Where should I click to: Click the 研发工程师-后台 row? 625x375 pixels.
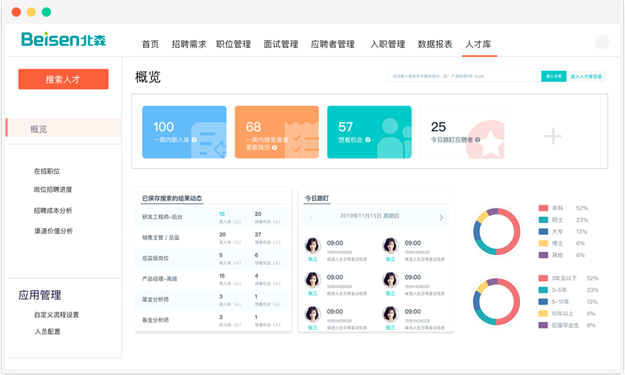coord(213,218)
